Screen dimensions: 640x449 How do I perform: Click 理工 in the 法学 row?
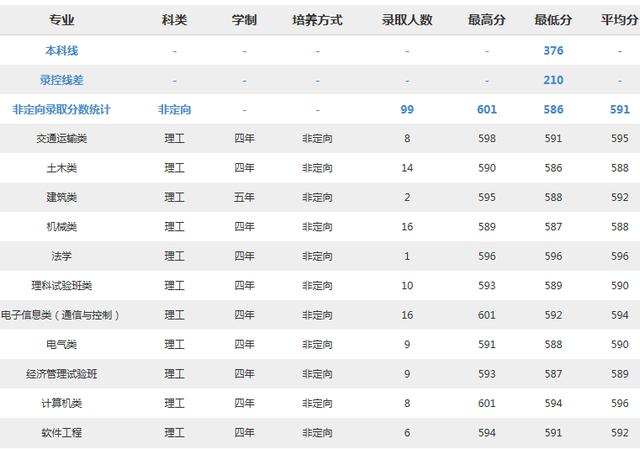tap(174, 256)
